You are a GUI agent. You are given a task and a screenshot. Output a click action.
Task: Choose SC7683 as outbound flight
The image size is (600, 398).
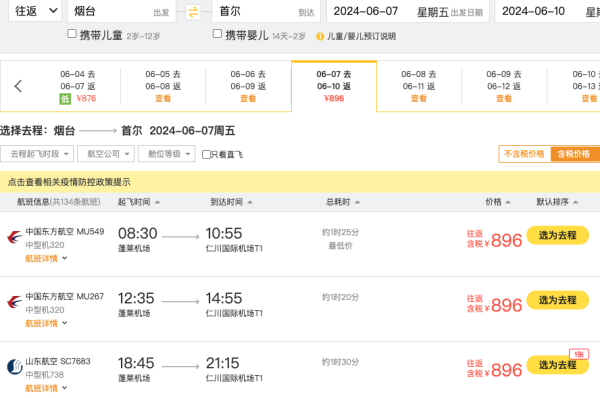tap(558, 365)
